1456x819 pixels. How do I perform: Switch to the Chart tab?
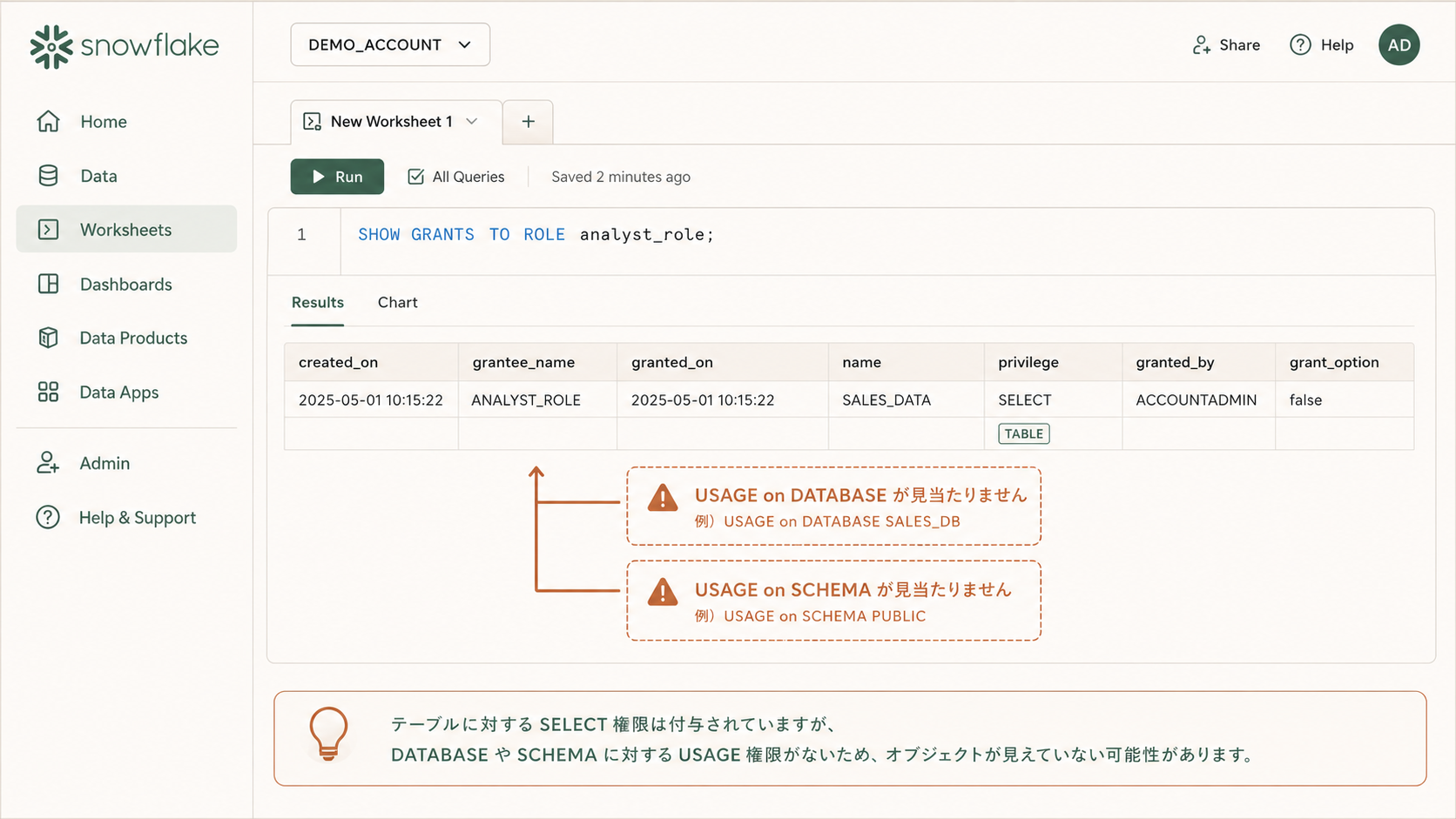[x=398, y=302]
